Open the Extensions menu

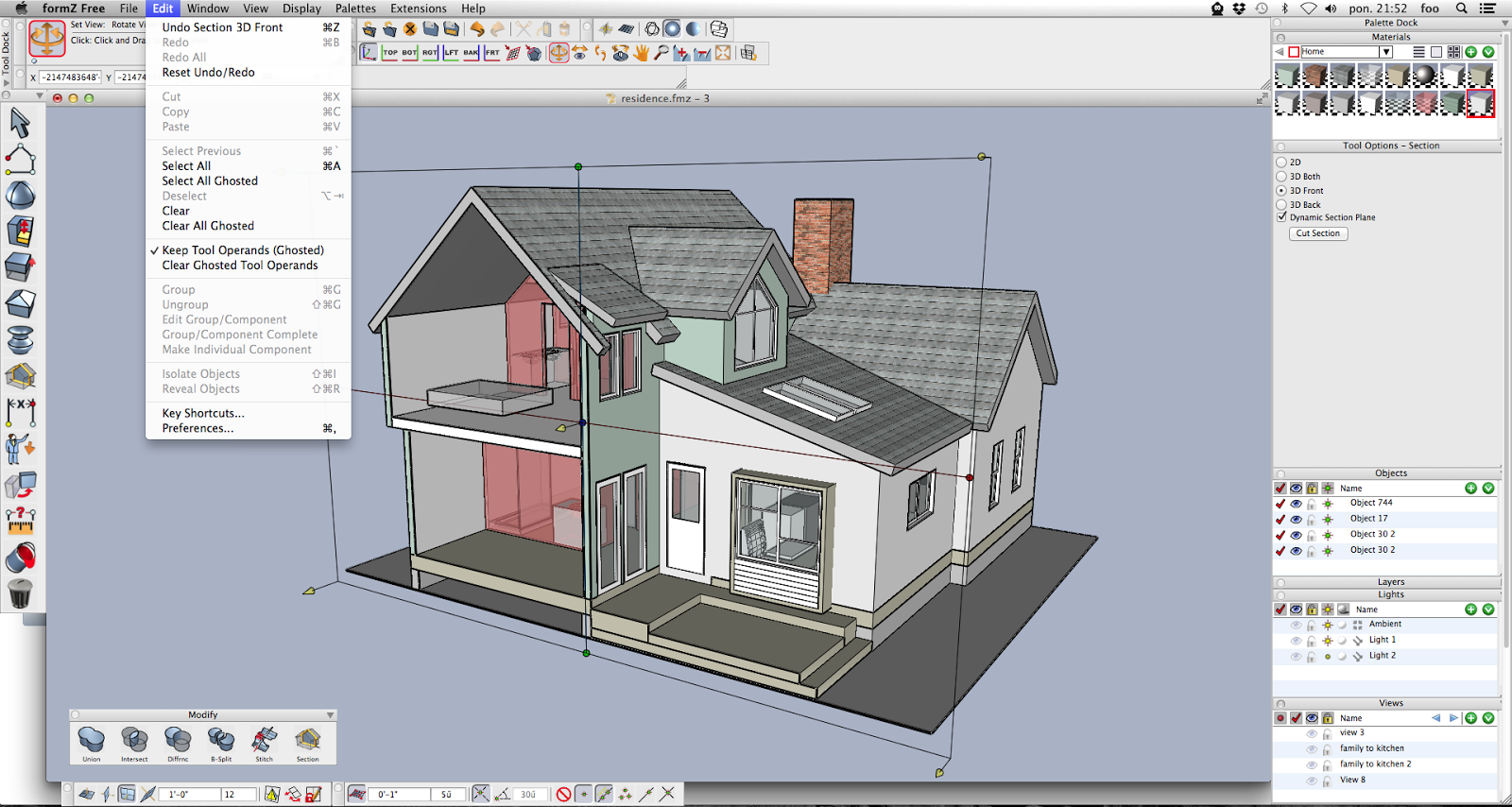(419, 9)
